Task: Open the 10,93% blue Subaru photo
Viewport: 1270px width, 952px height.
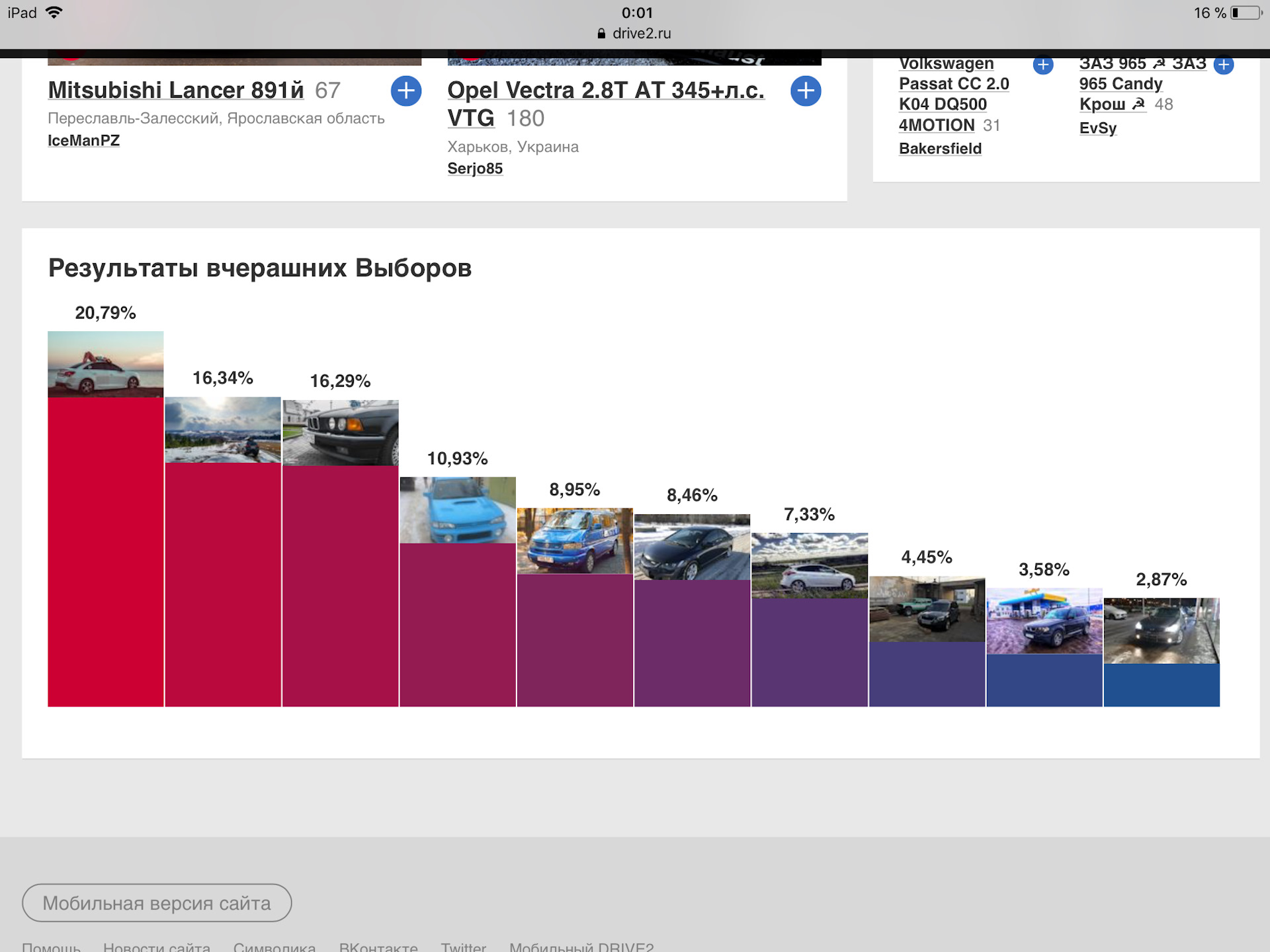Action: click(458, 510)
